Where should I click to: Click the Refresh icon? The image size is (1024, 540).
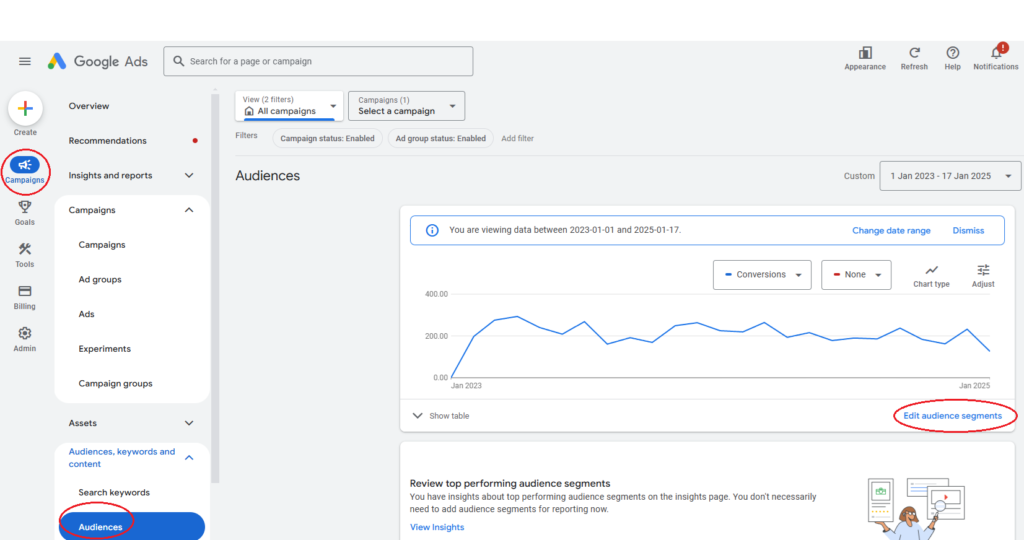click(914, 53)
